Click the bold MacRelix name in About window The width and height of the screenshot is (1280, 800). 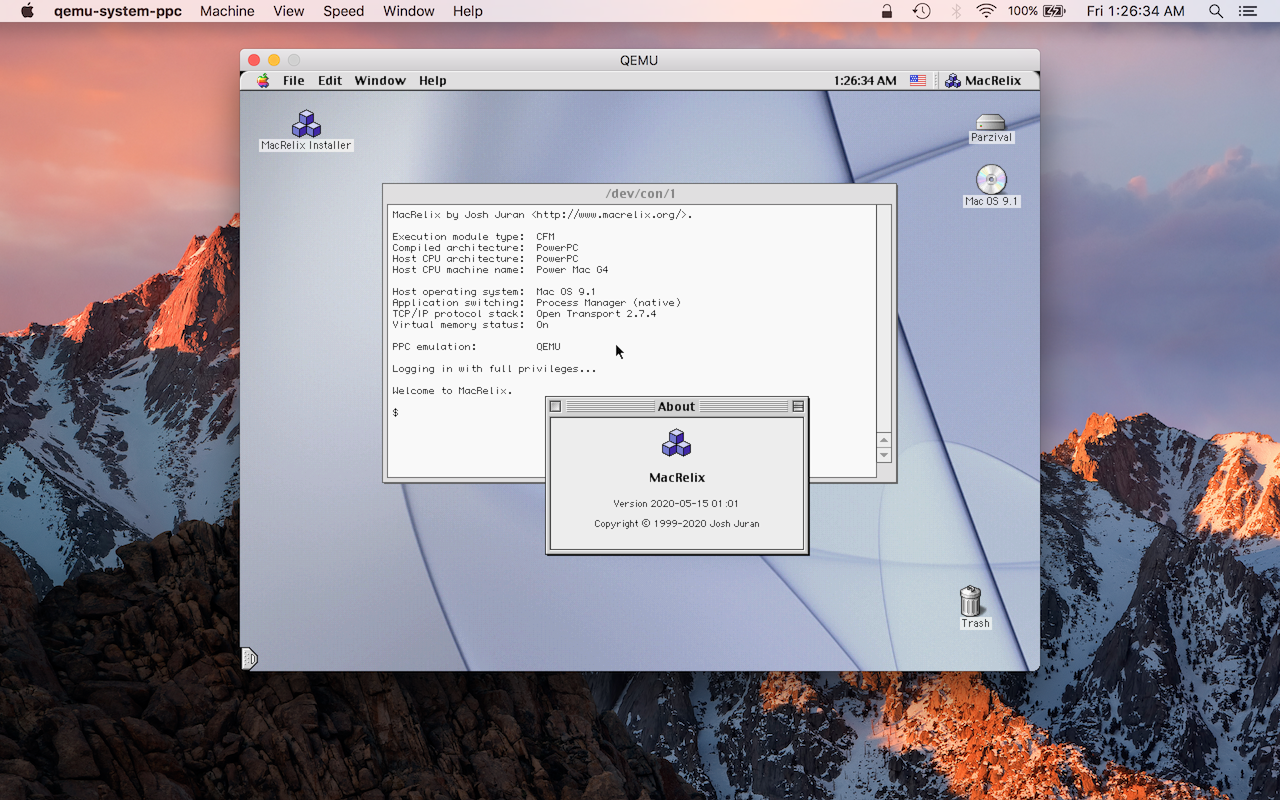pyautogui.click(x=677, y=477)
